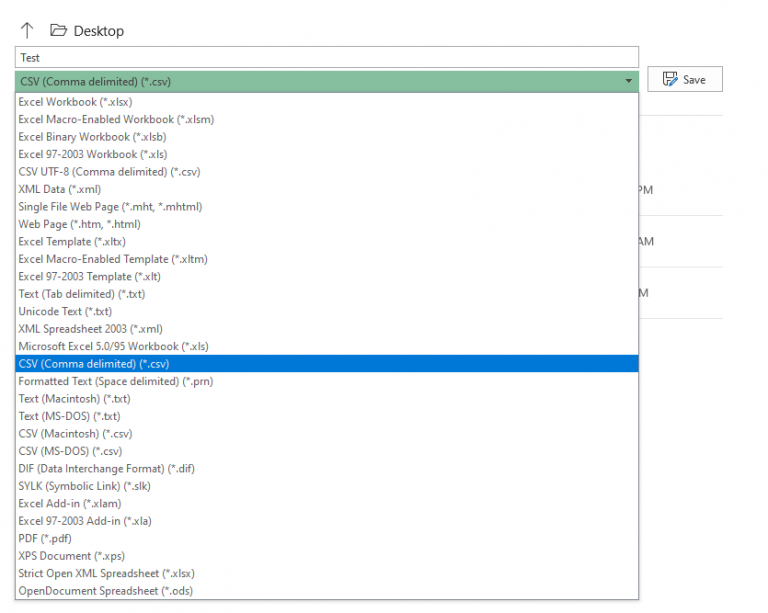Pick Excel Macro-Enabled Template (*.xltm)
Screen dimensions: 768x613
(x=327, y=259)
